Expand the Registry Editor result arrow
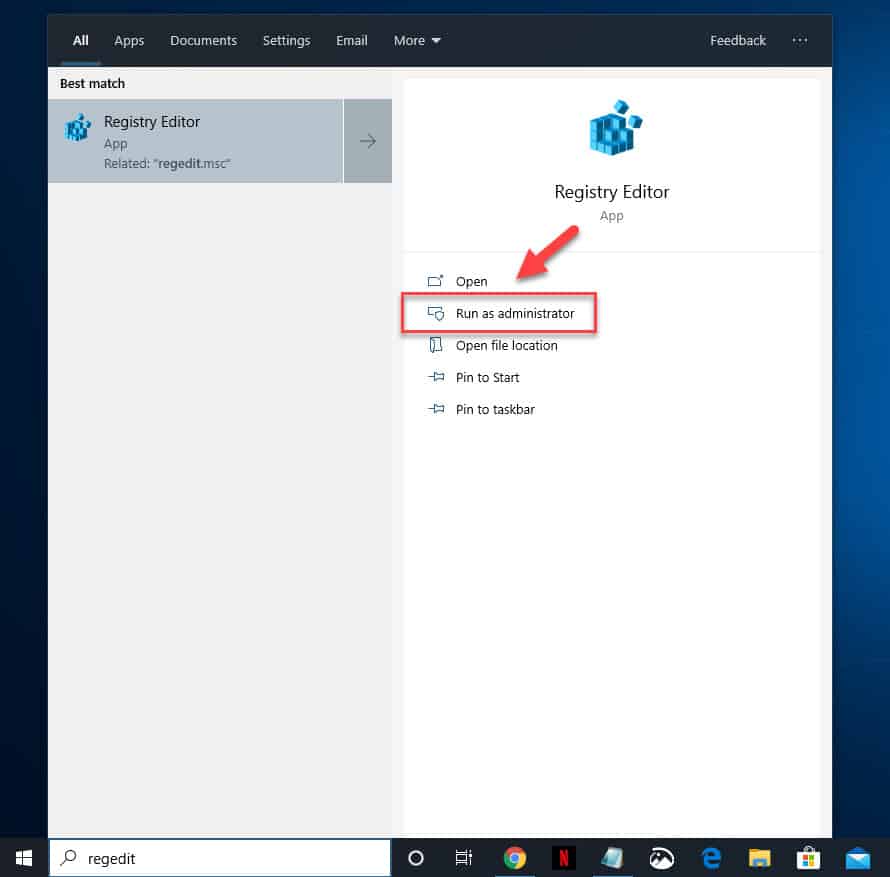The image size is (890, 877). (368, 141)
